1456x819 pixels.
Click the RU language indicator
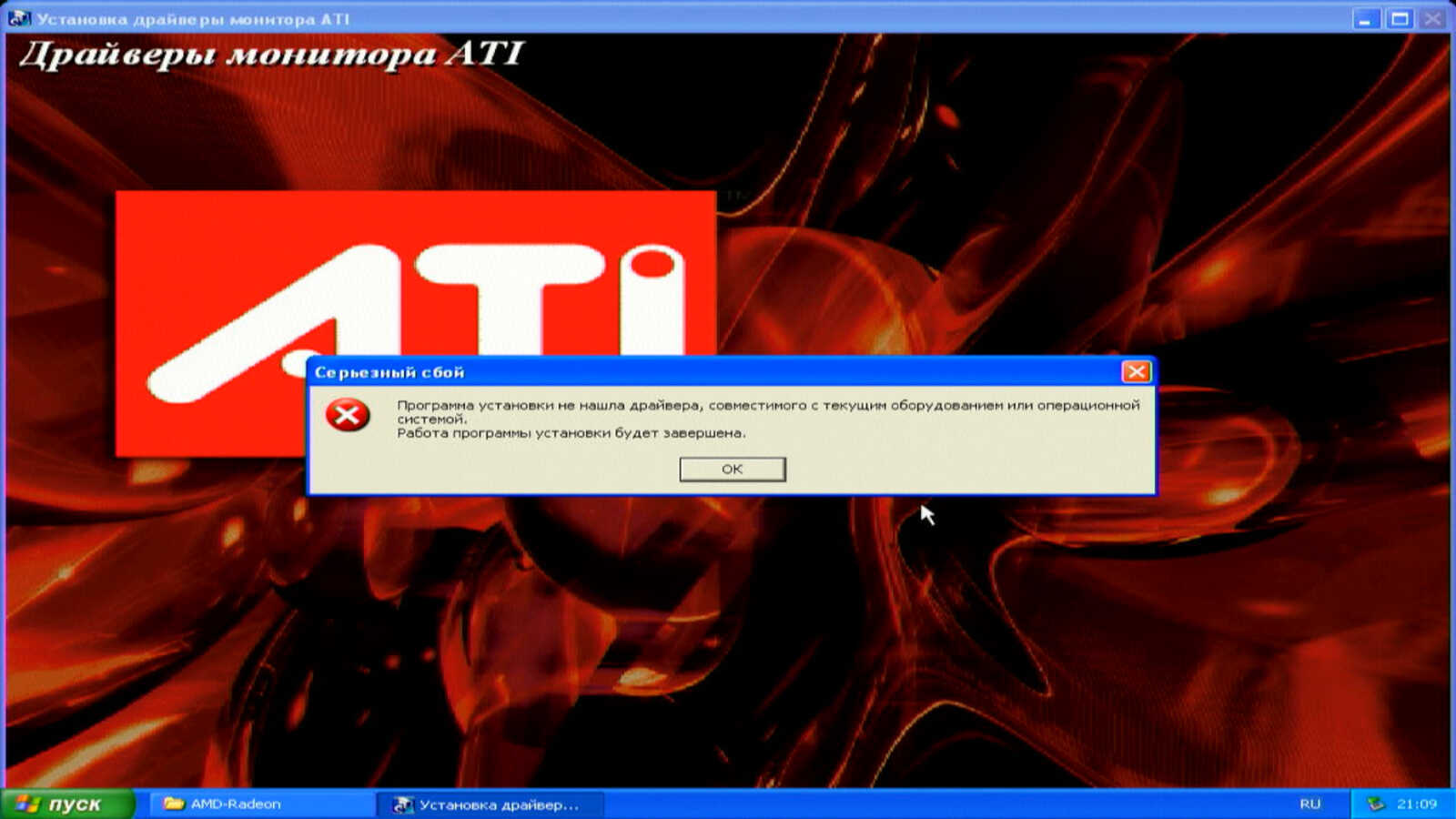click(1309, 804)
